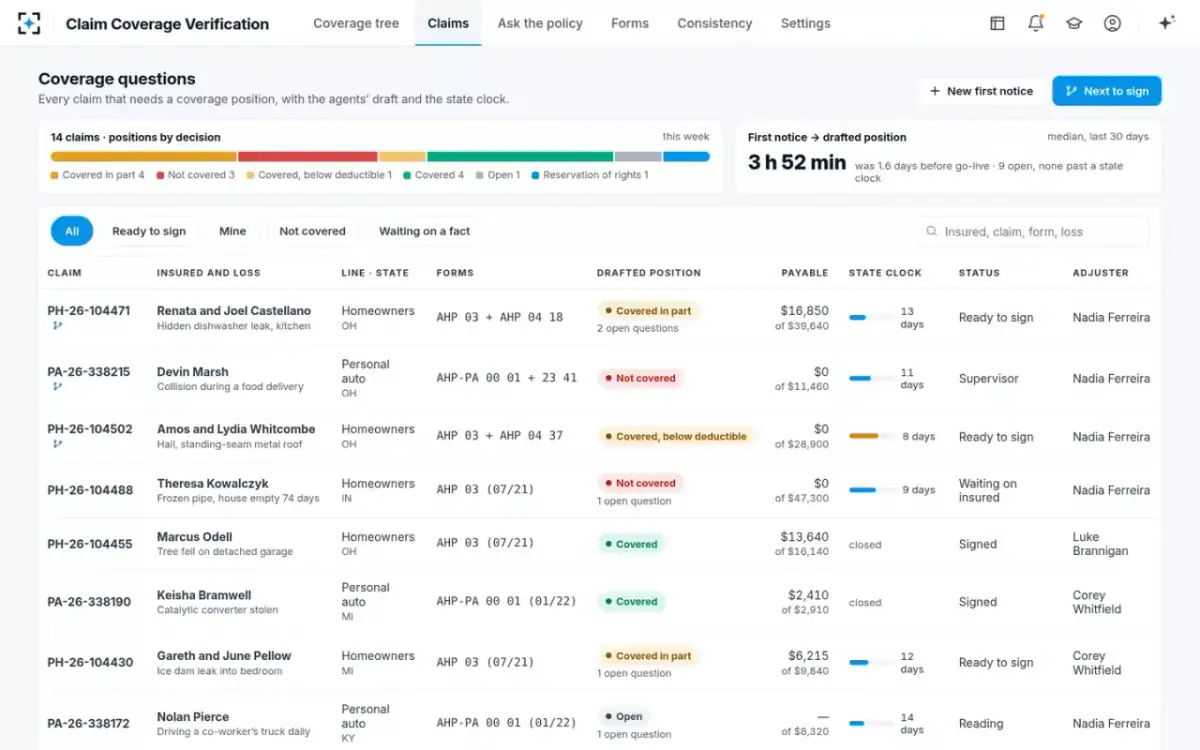Filter by Not covered chip
This screenshot has height=750, width=1200.
[312, 231]
